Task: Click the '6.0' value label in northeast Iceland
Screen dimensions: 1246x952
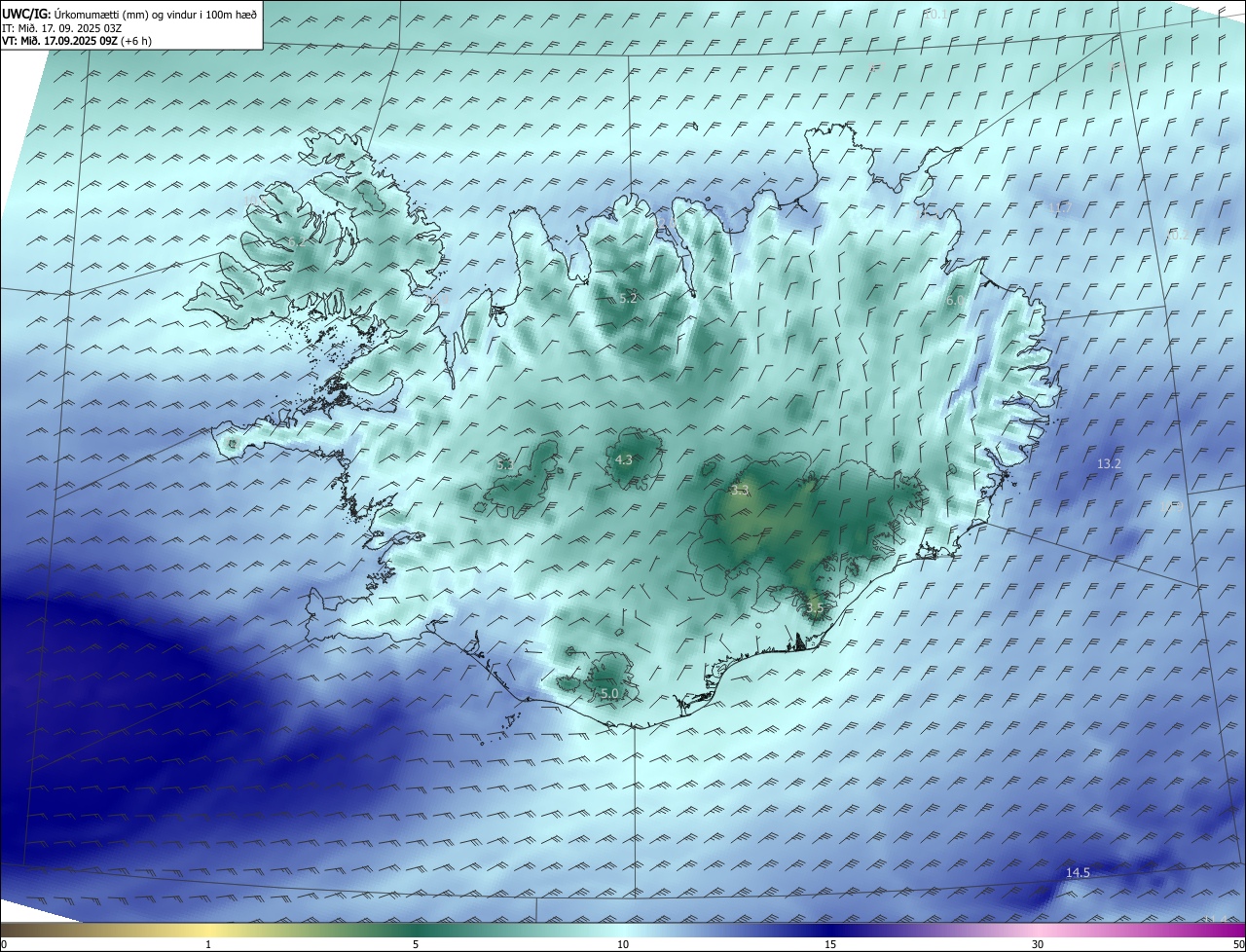Action: tap(955, 301)
